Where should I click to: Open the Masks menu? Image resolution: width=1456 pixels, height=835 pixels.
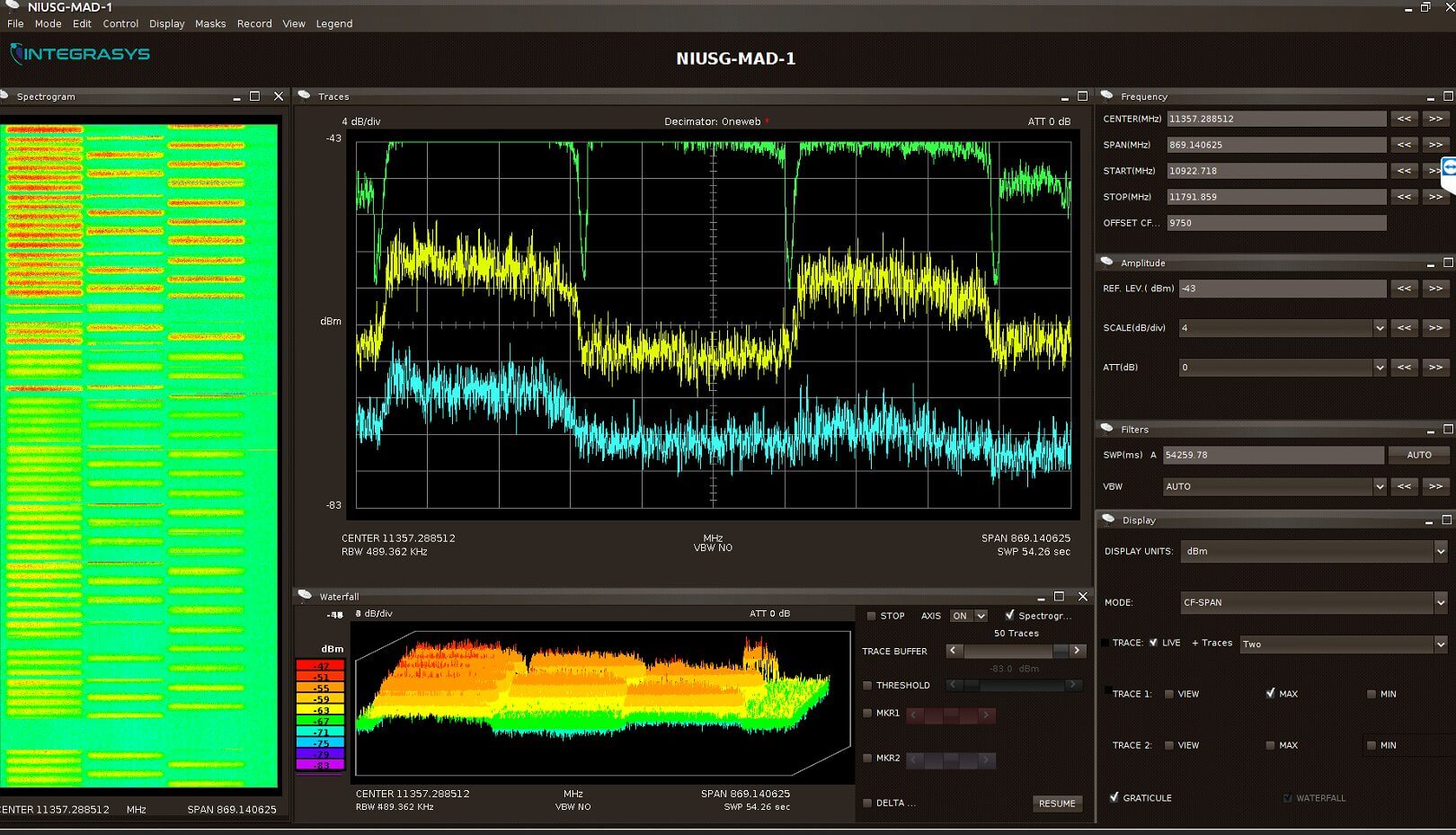pos(210,23)
